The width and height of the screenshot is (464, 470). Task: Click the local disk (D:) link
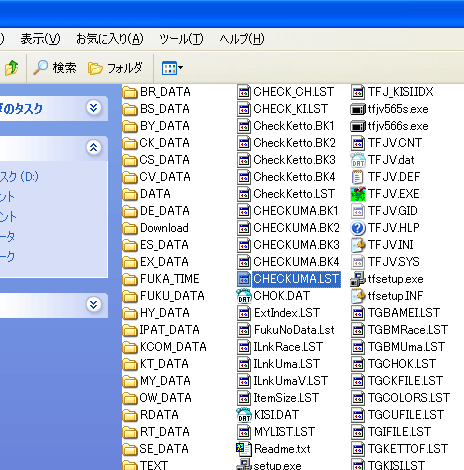coord(19,177)
